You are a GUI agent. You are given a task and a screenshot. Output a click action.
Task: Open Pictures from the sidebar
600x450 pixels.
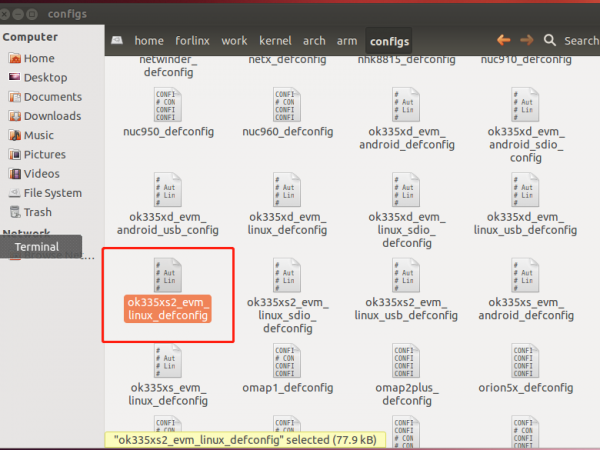pos(45,154)
